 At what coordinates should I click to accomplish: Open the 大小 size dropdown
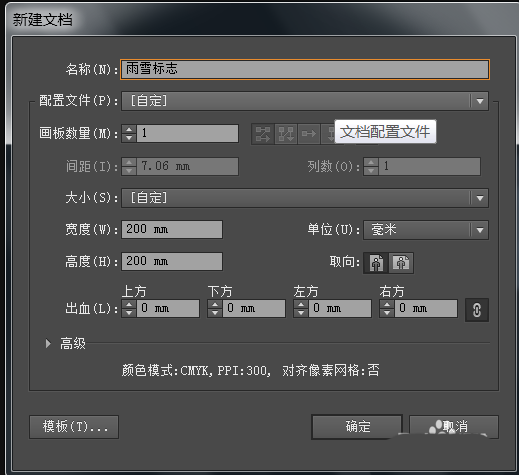click(305, 198)
